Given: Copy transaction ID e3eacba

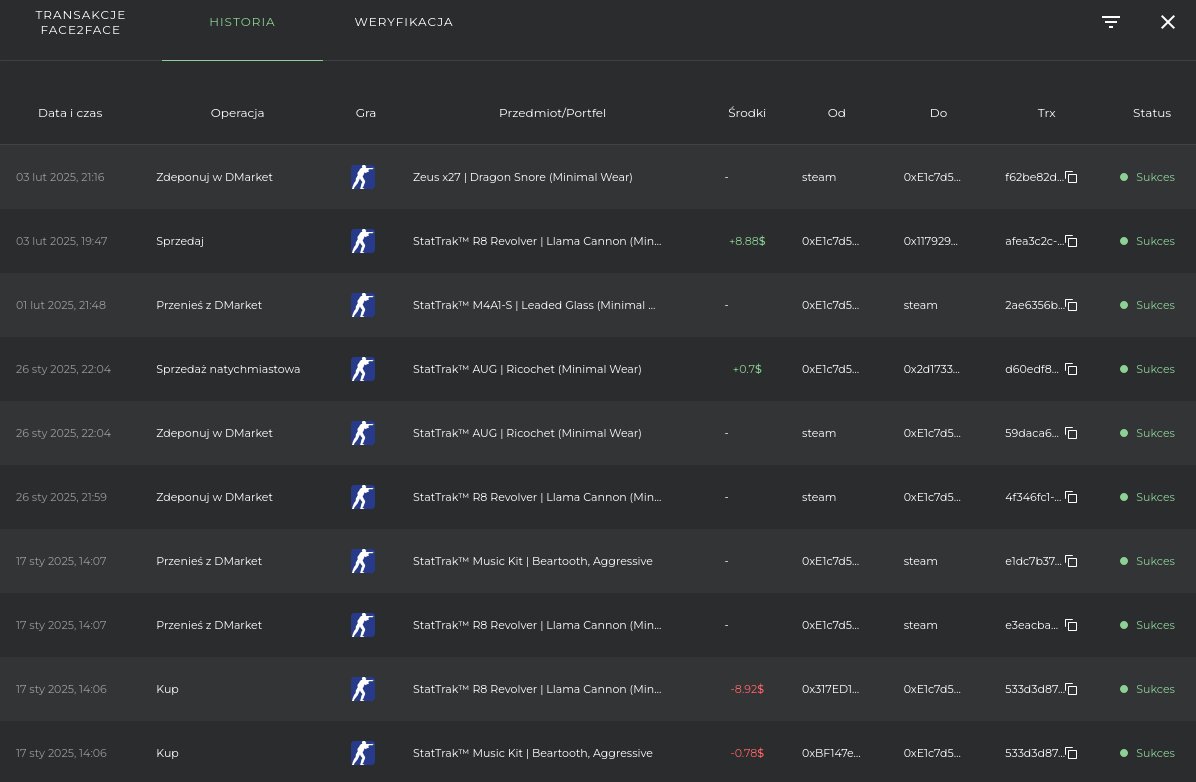Looking at the screenshot, I should tap(1072, 626).
